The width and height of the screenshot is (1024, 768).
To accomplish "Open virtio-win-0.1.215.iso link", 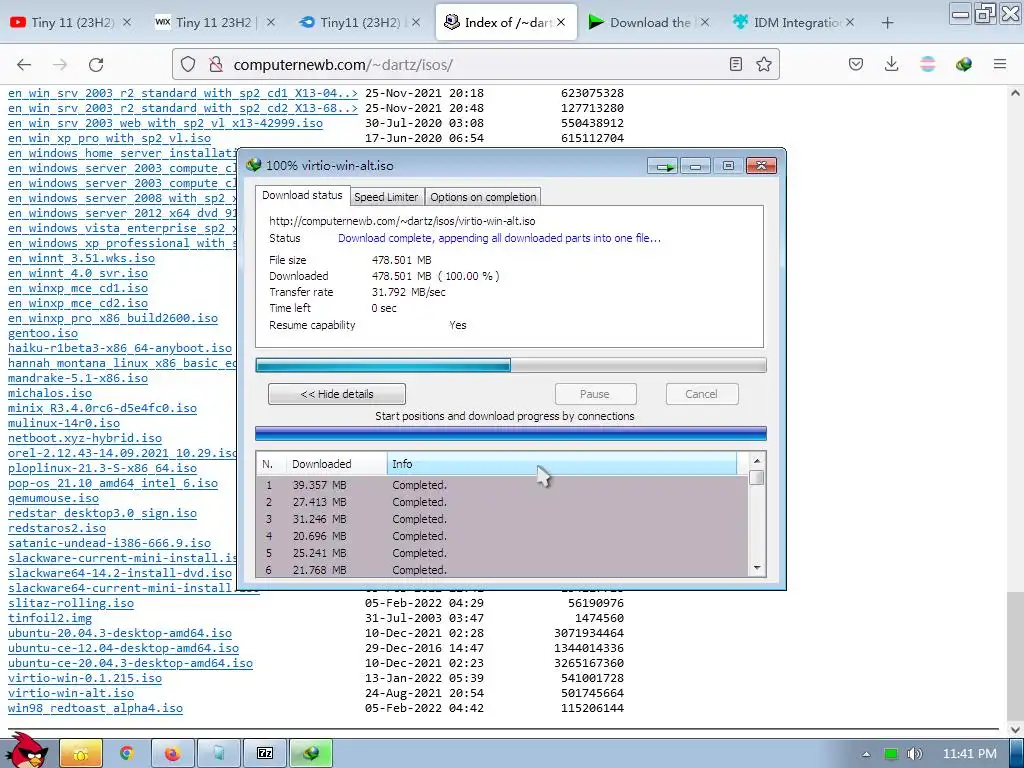I will (x=85, y=678).
